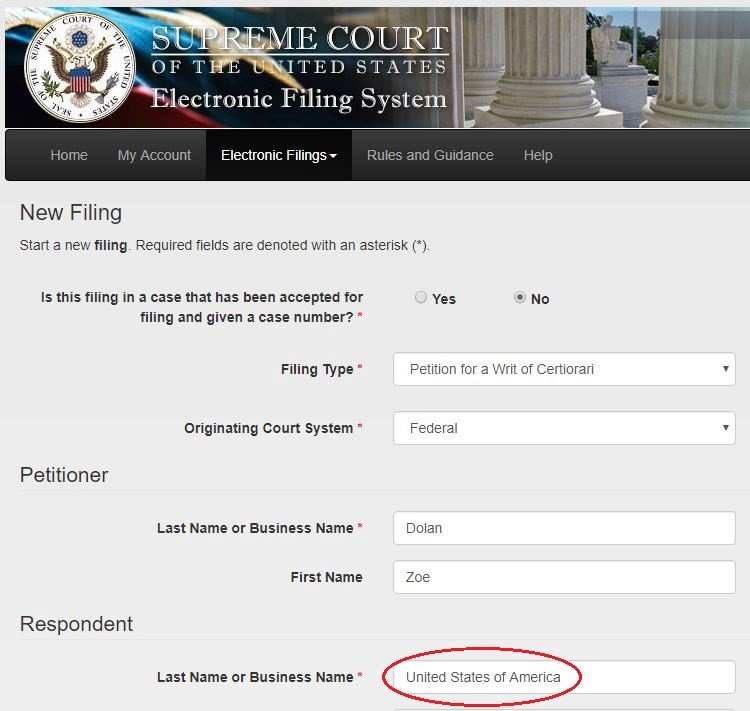Click Respondent Last Name field
This screenshot has width=750, height=711.
pyautogui.click(x=564, y=677)
